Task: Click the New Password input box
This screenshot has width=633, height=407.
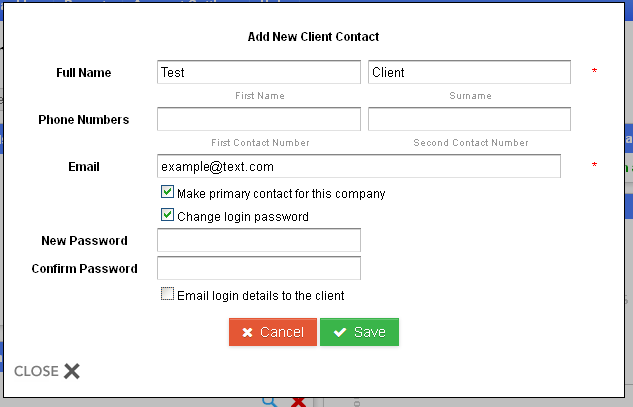Action: [258, 240]
